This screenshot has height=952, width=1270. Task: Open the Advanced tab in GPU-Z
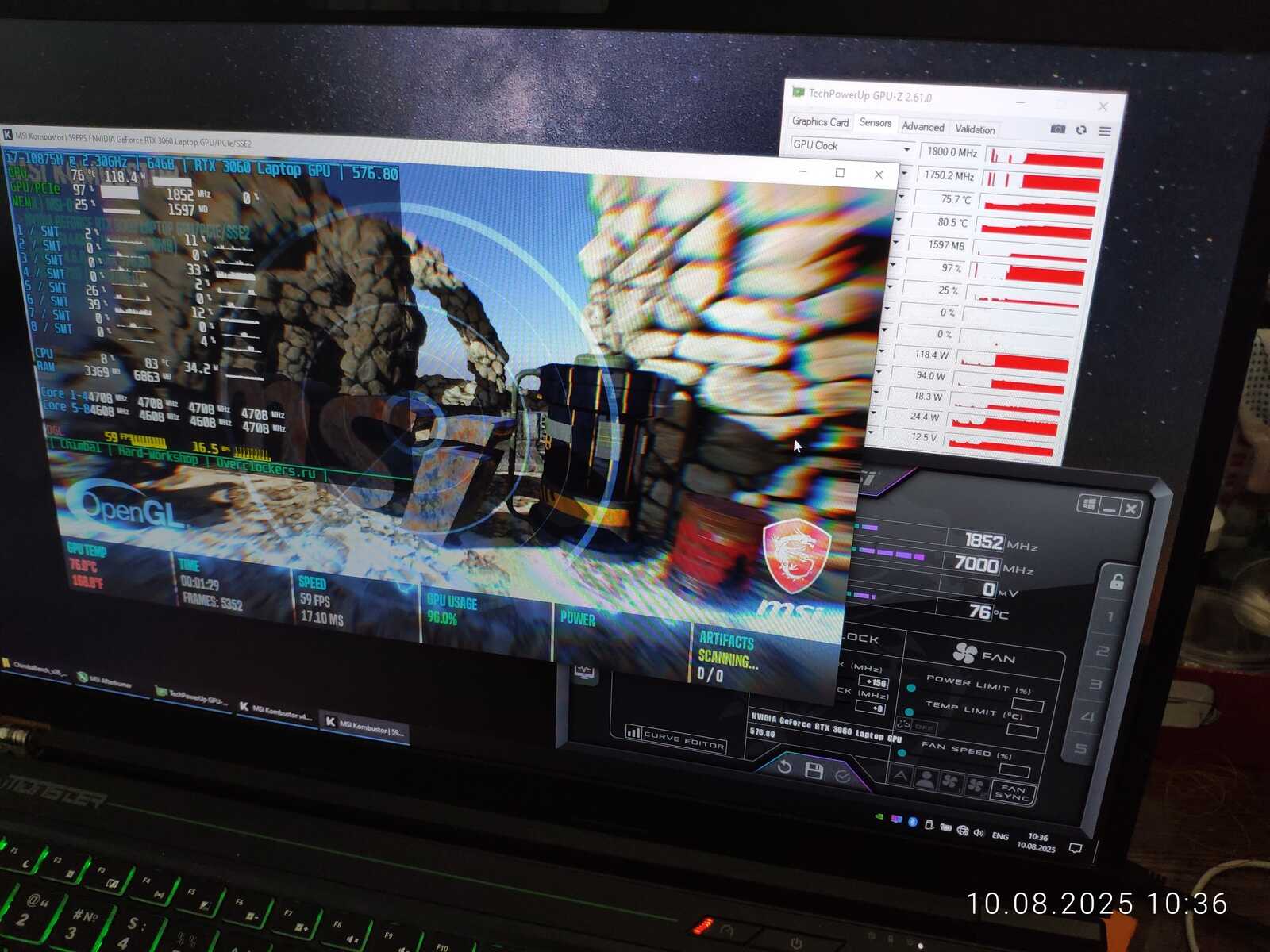[x=923, y=127]
